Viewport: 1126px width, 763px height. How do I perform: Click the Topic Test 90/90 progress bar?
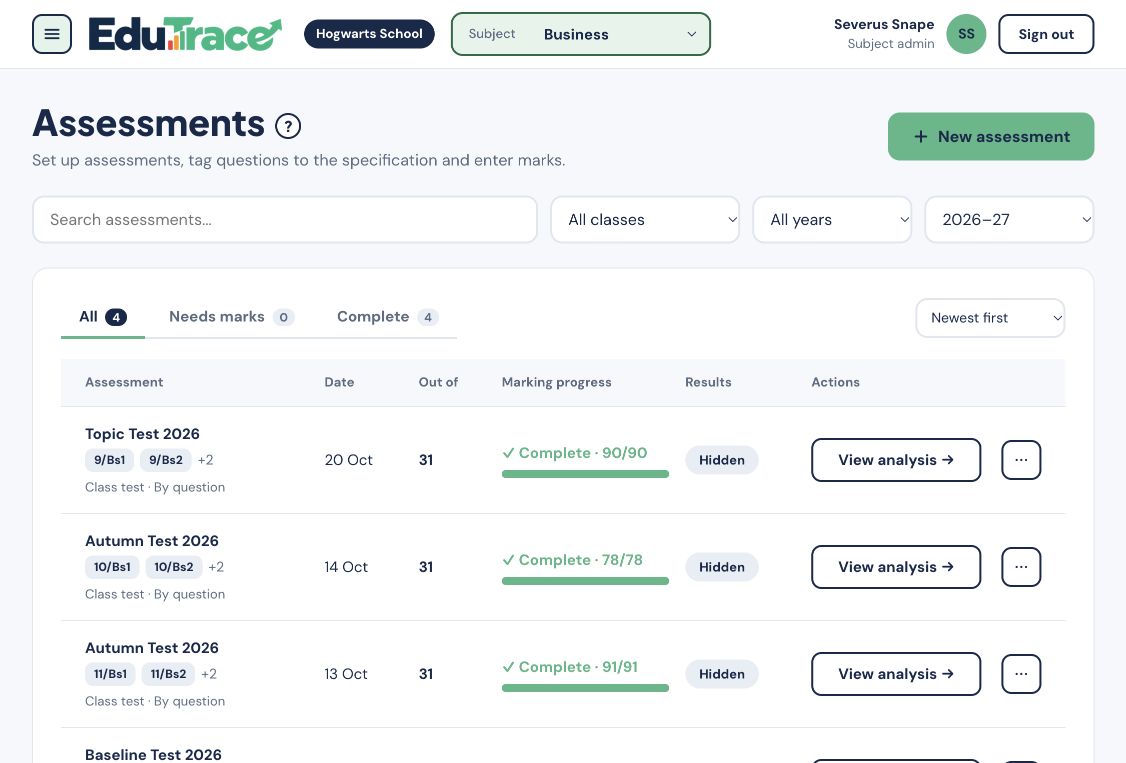(585, 474)
